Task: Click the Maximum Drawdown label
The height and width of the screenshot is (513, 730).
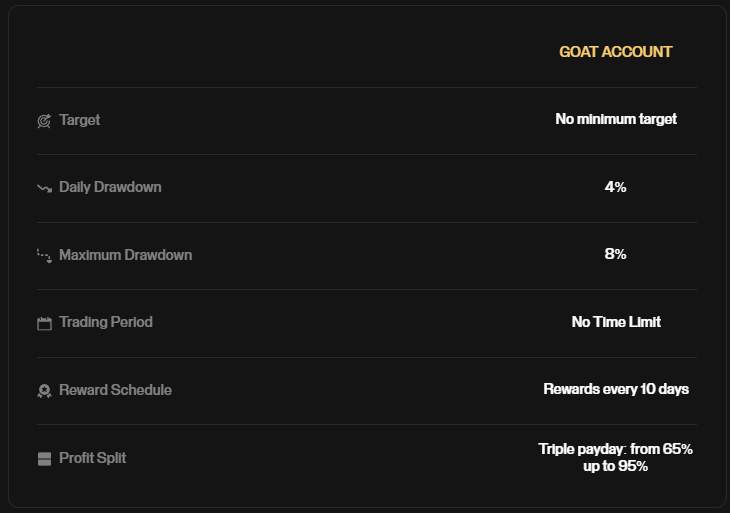Action: point(126,255)
